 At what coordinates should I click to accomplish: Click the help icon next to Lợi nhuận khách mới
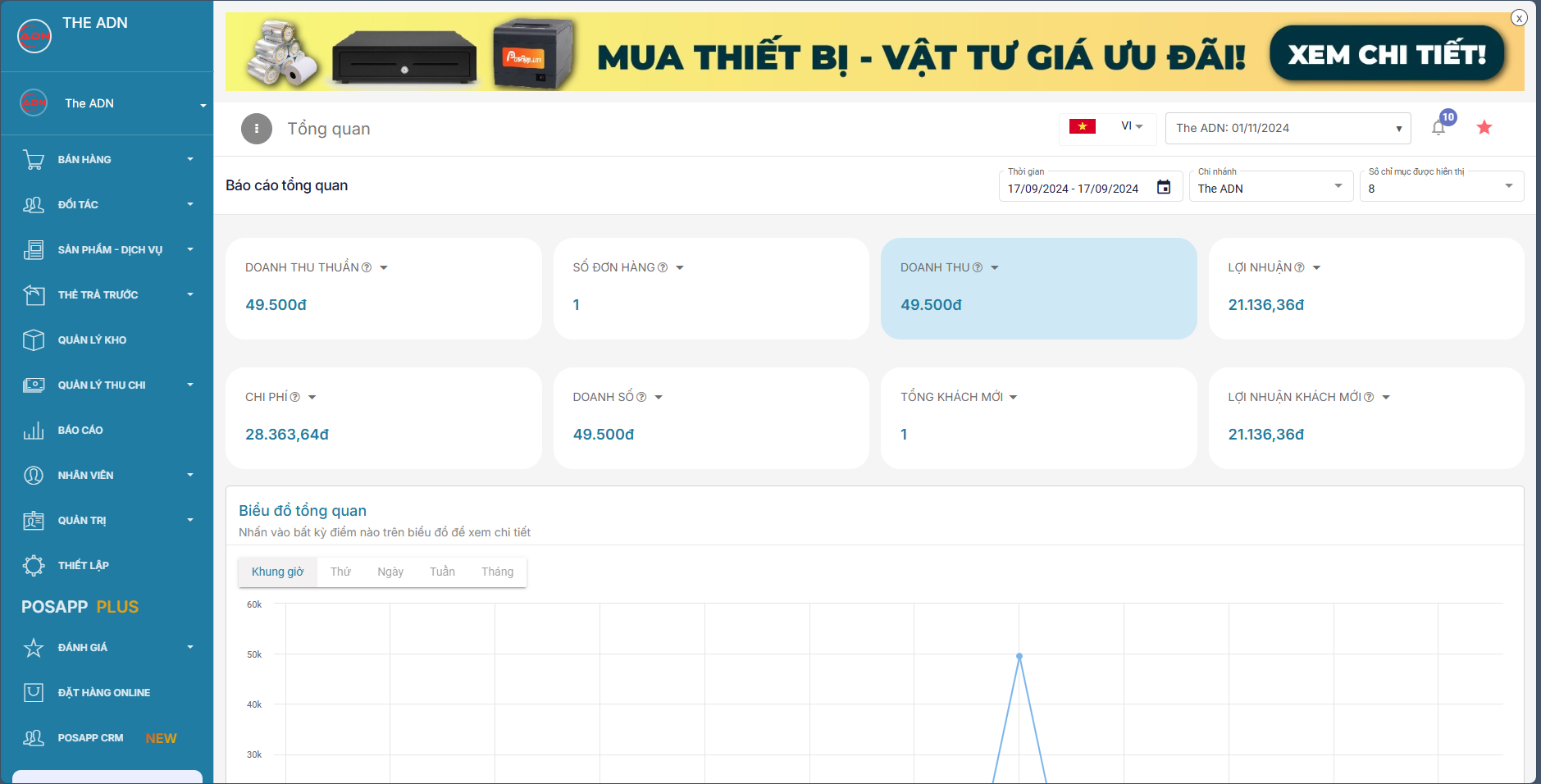[x=1369, y=397]
